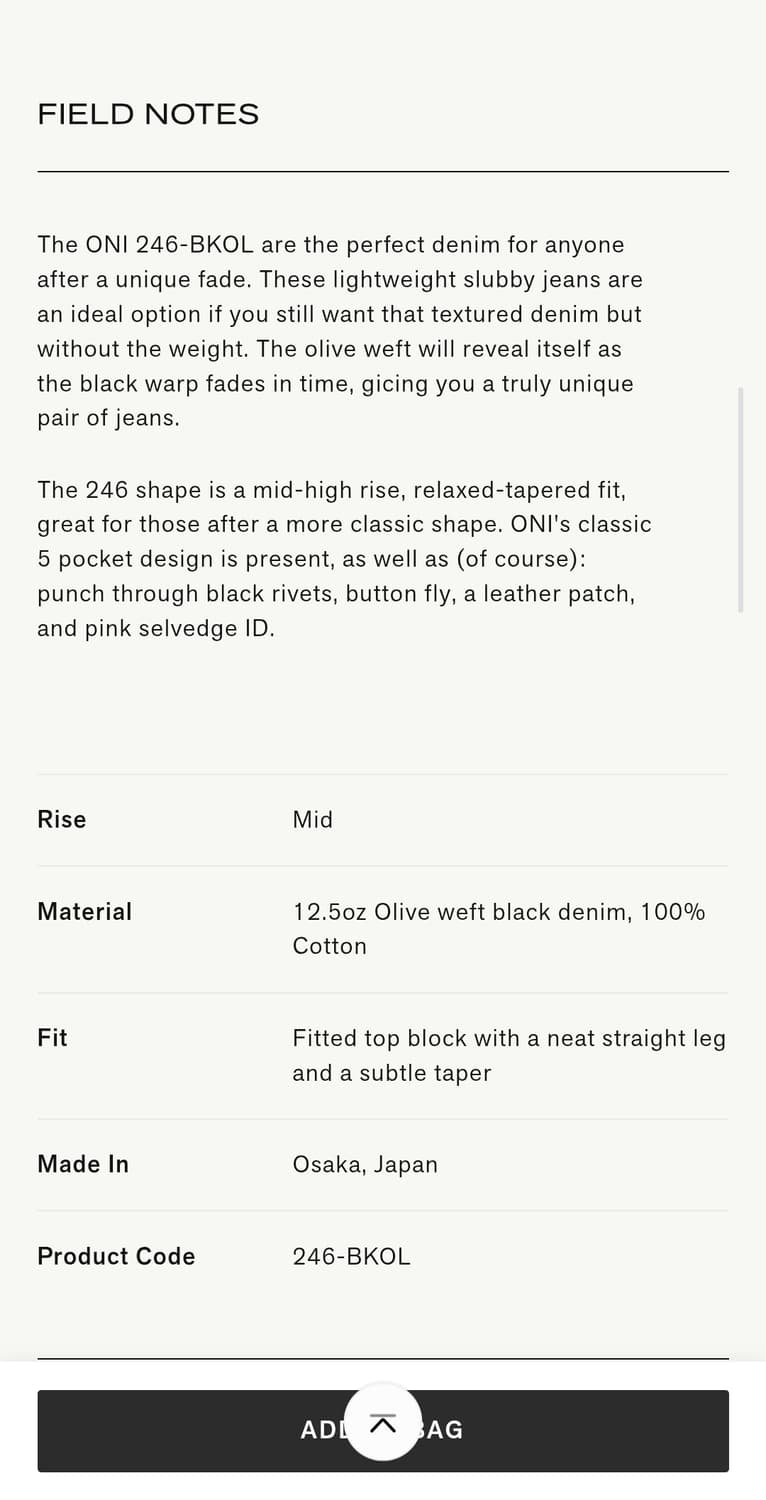Select the Product Code 246-BKOL value
766x1500 pixels.
(x=351, y=1256)
